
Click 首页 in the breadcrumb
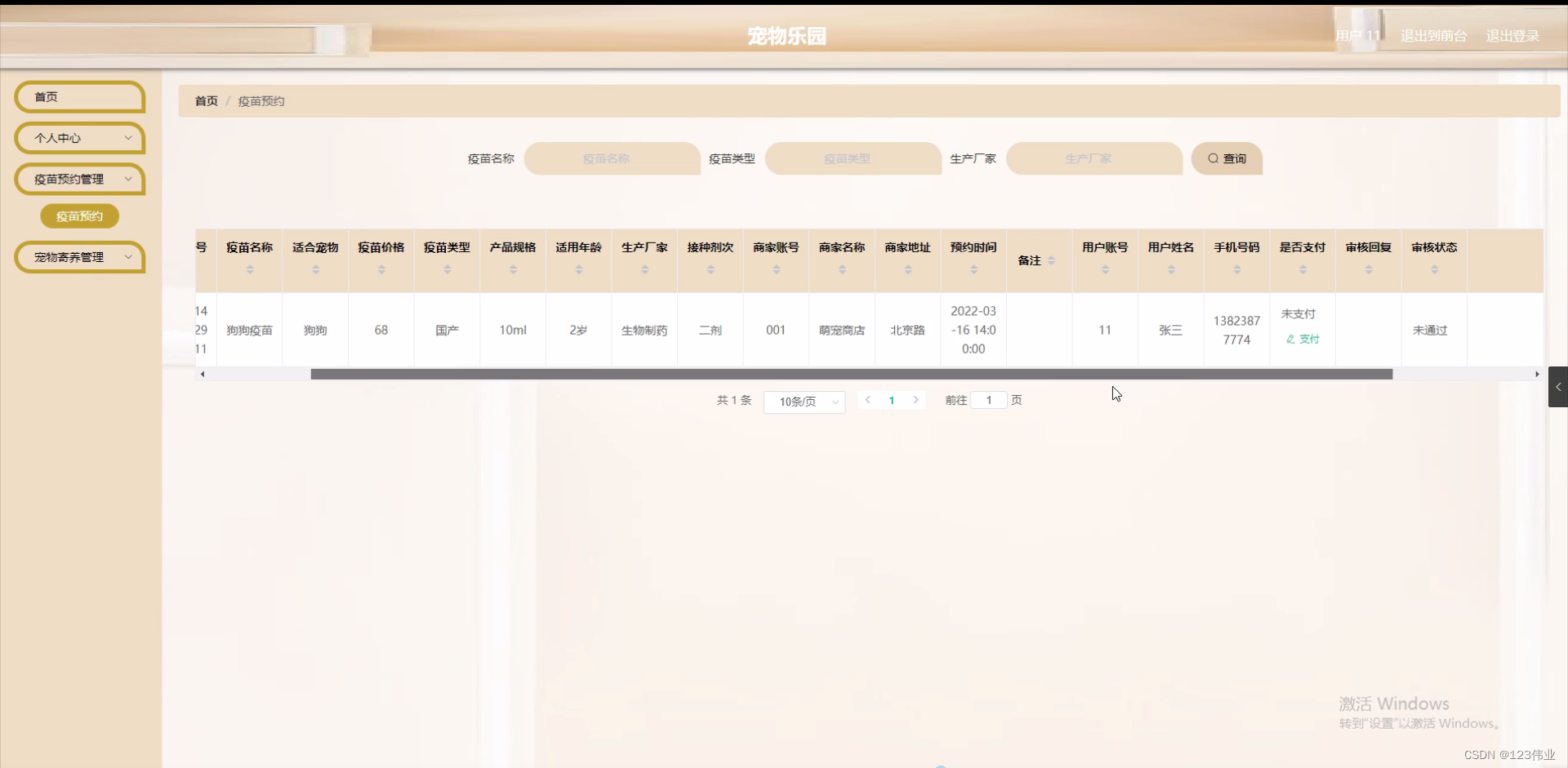[205, 101]
